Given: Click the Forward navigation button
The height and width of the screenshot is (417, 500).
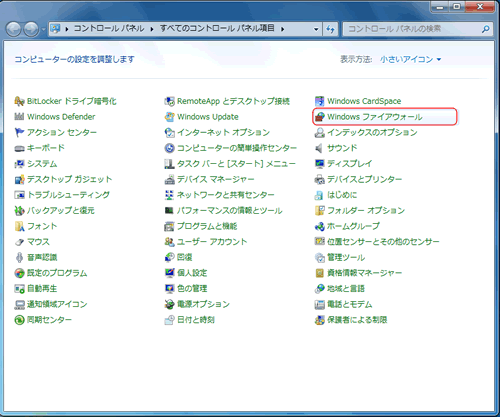Looking at the screenshot, I should [31, 29].
